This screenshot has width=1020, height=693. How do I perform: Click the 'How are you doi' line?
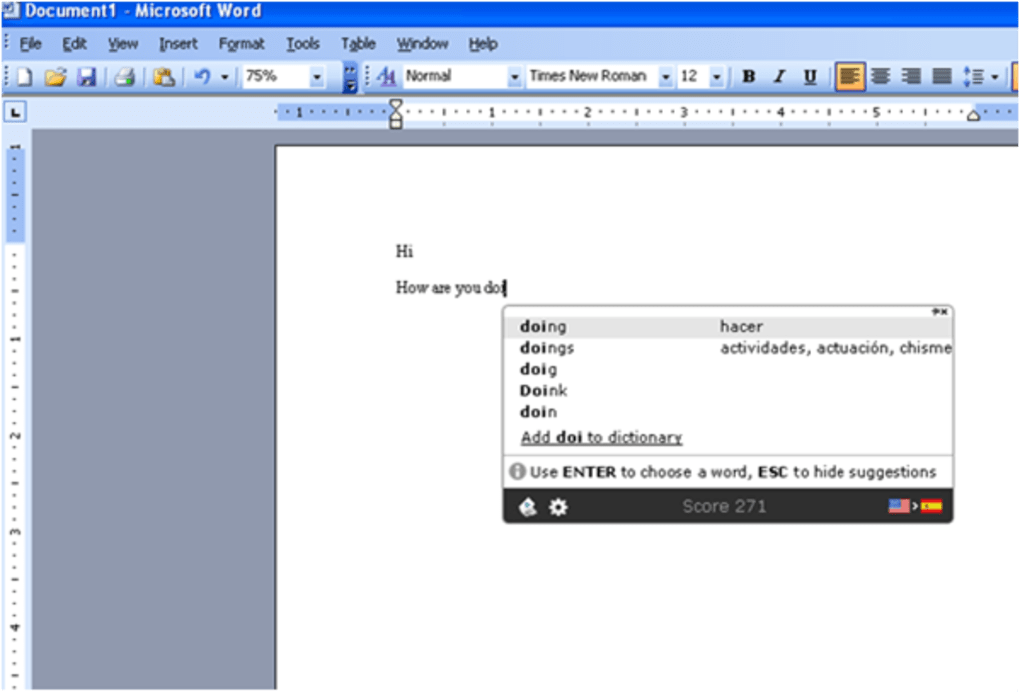tap(450, 288)
